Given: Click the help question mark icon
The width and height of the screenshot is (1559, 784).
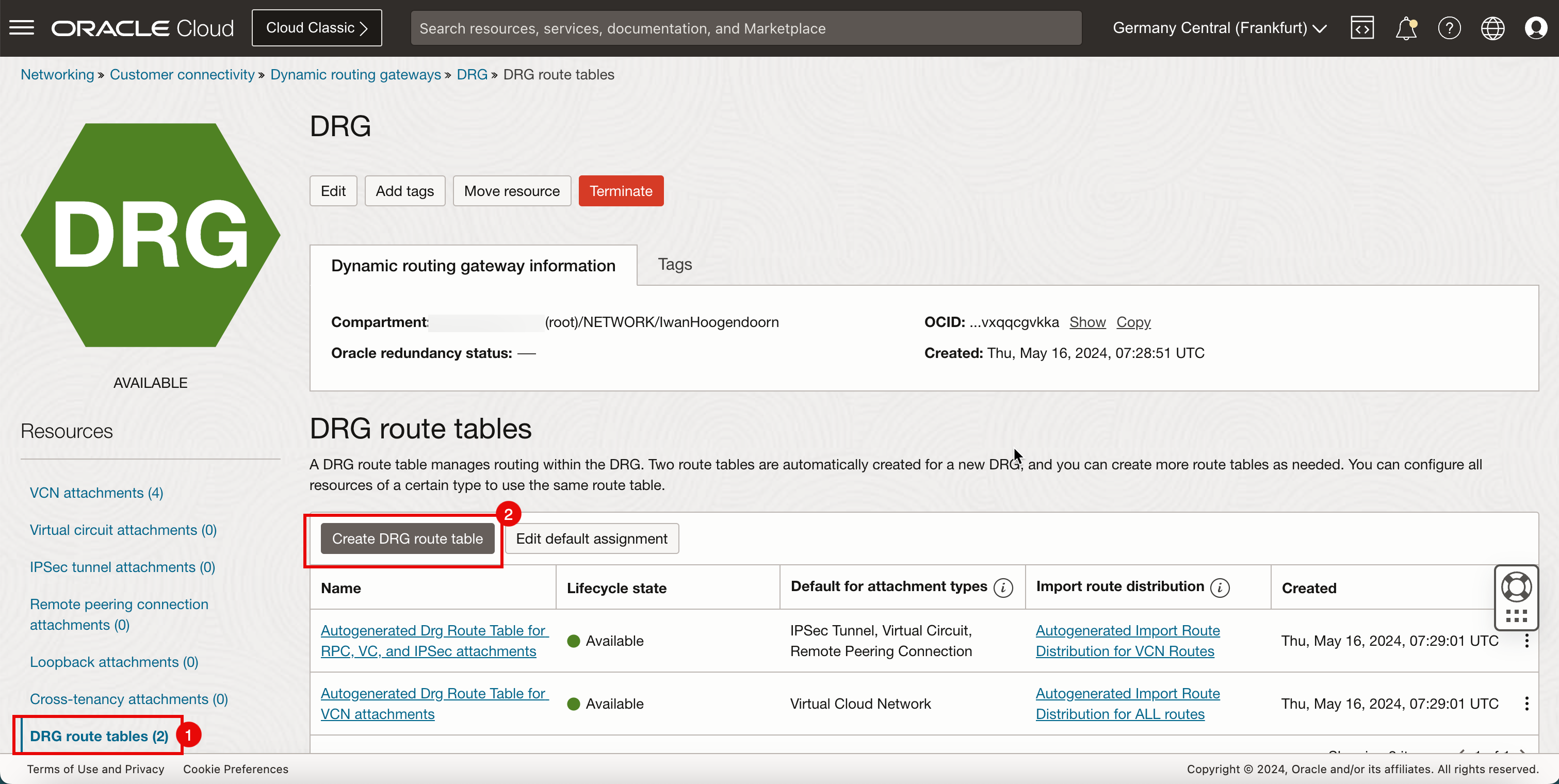Looking at the screenshot, I should click(1450, 27).
